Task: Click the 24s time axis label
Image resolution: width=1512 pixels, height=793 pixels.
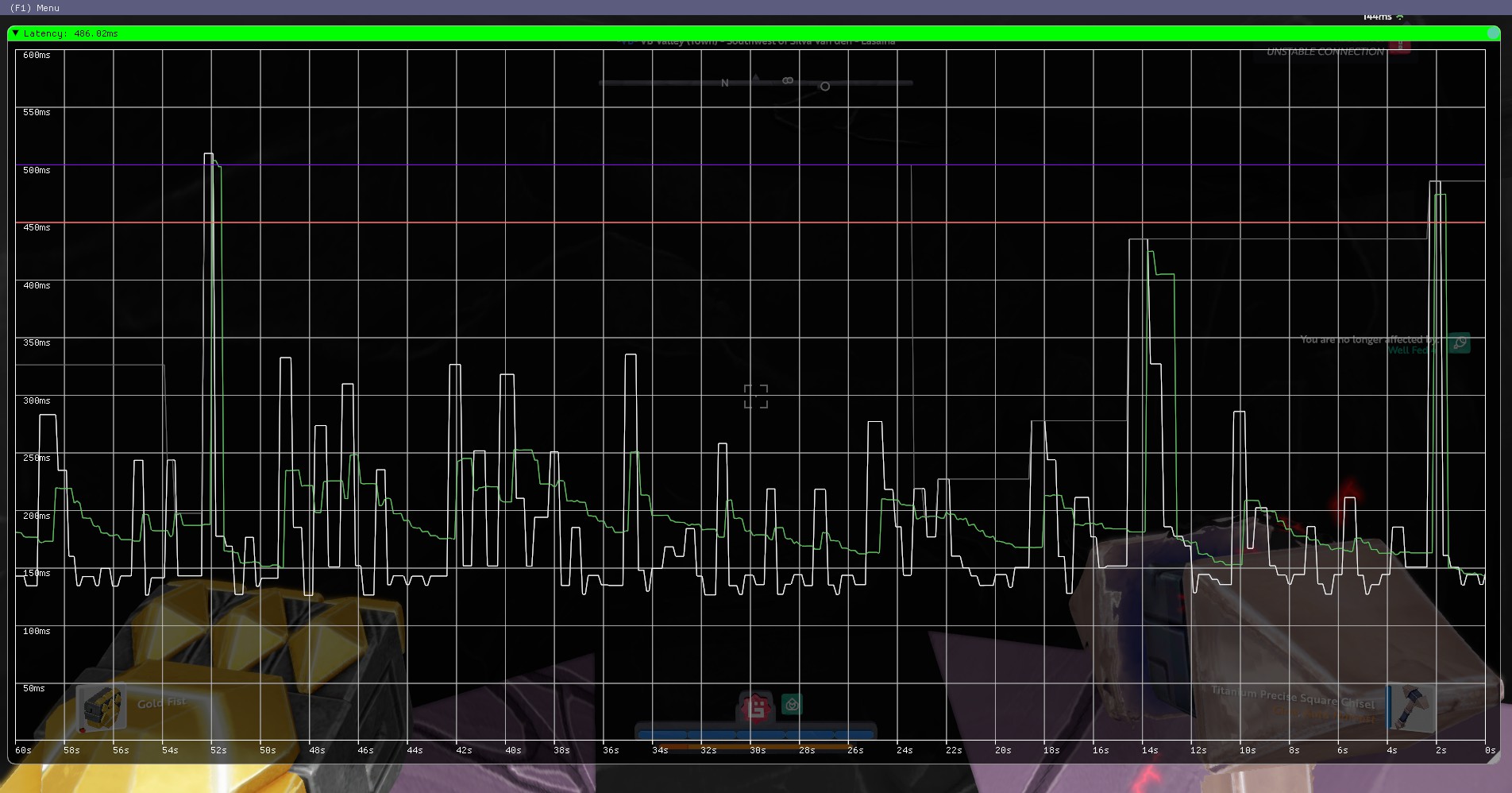Action: (x=905, y=750)
